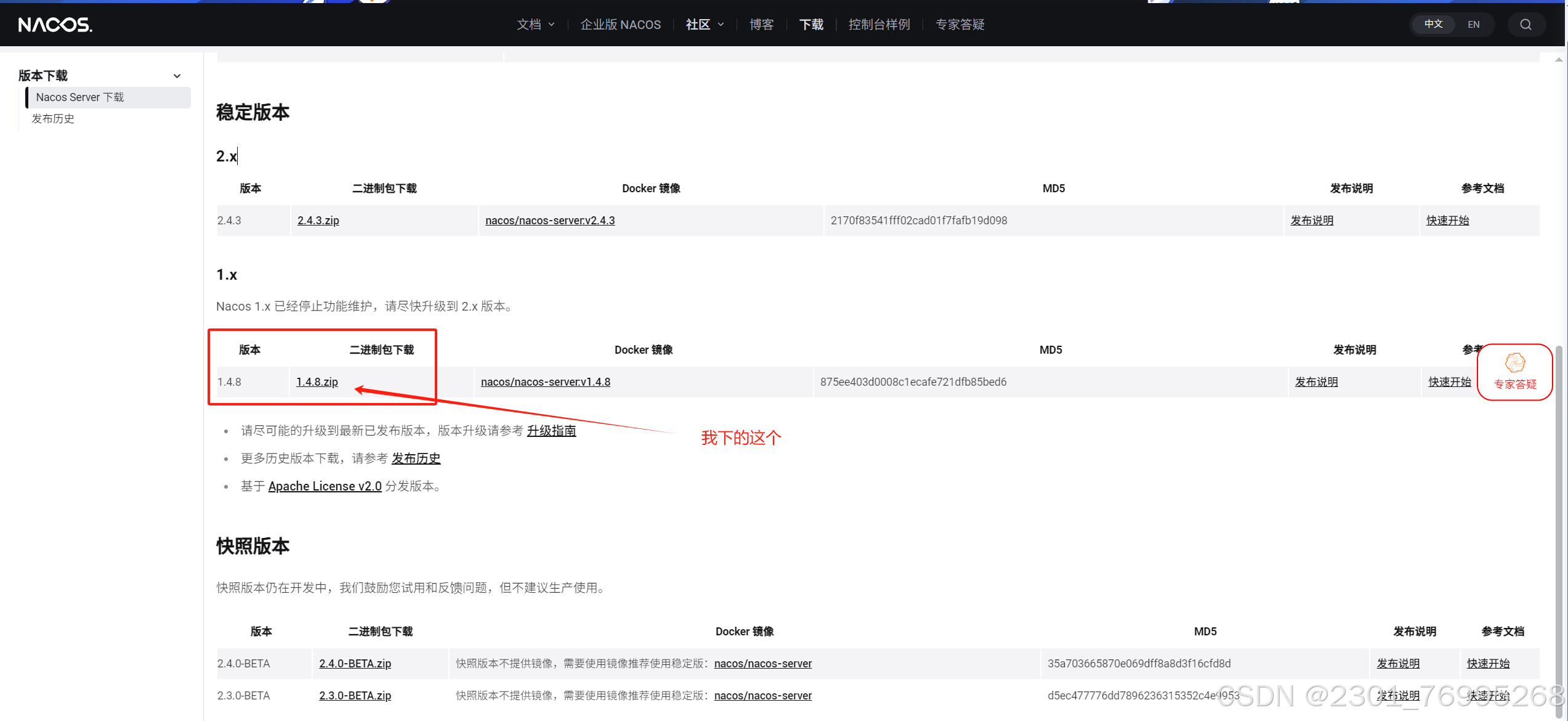Image resolution: width=1568 pixels, height=721 pixels.
Task: Select Nacos Server 下载 in sidebar
Action: click(108, 97)
